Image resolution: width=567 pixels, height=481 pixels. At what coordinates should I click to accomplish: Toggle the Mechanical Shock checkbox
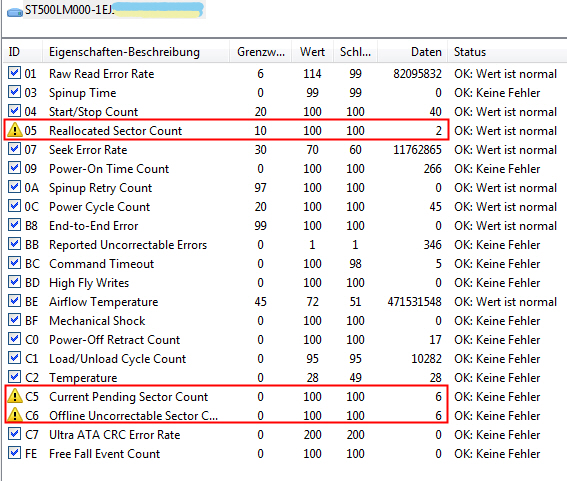[x=14, y=319]
